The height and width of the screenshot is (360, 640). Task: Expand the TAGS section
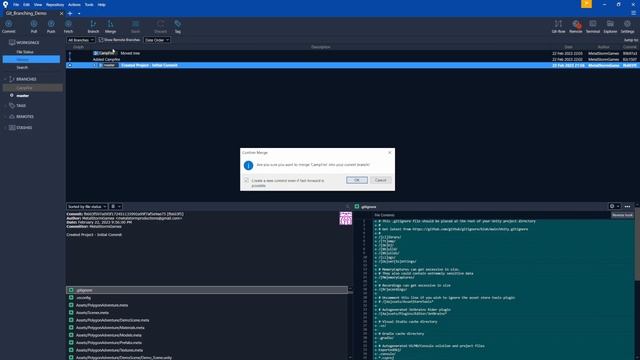5,106
